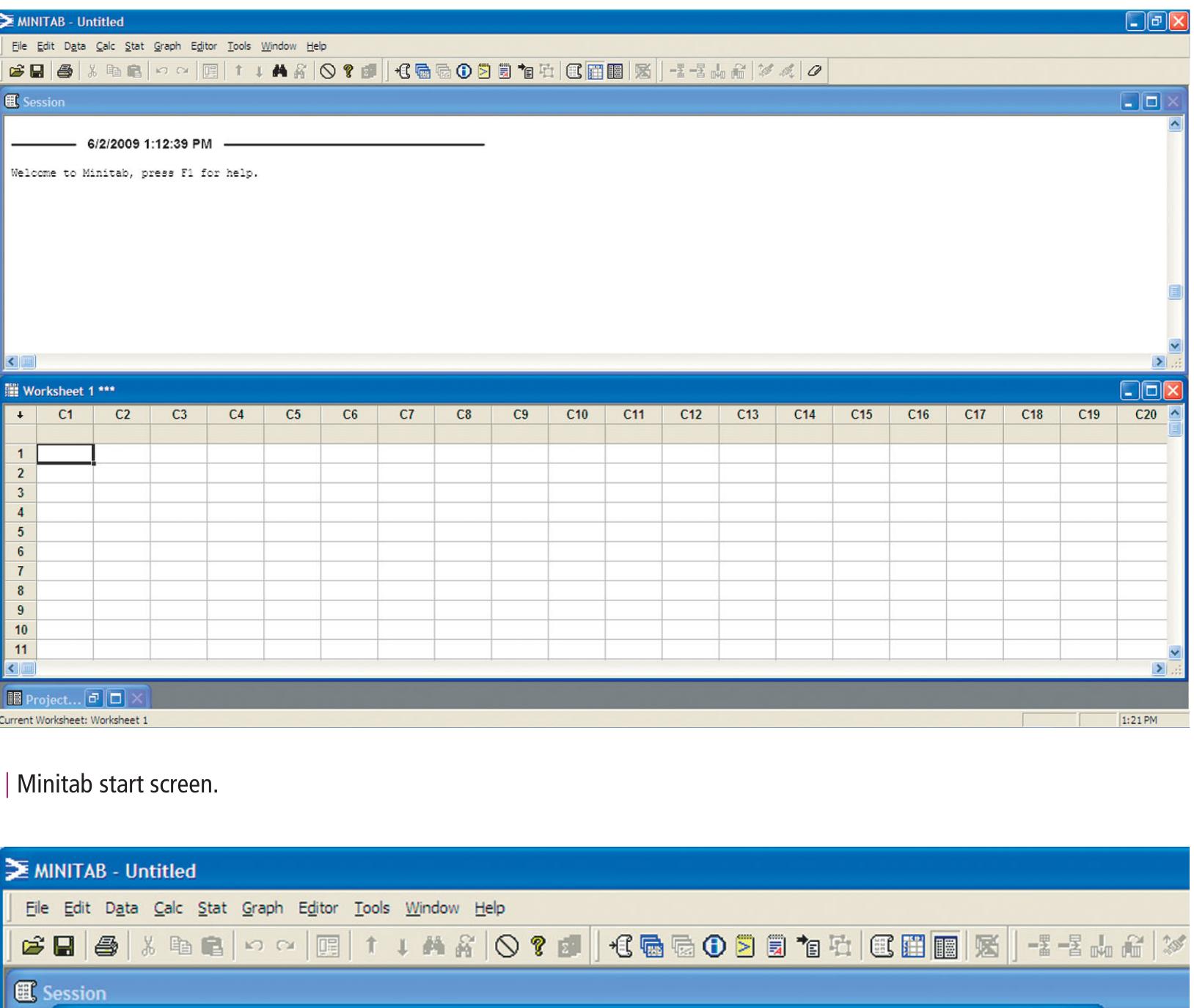Click Show Info icon in enlarged toolbar view
Viewport: 1194px width, 1008px height.
coord(714,946)
